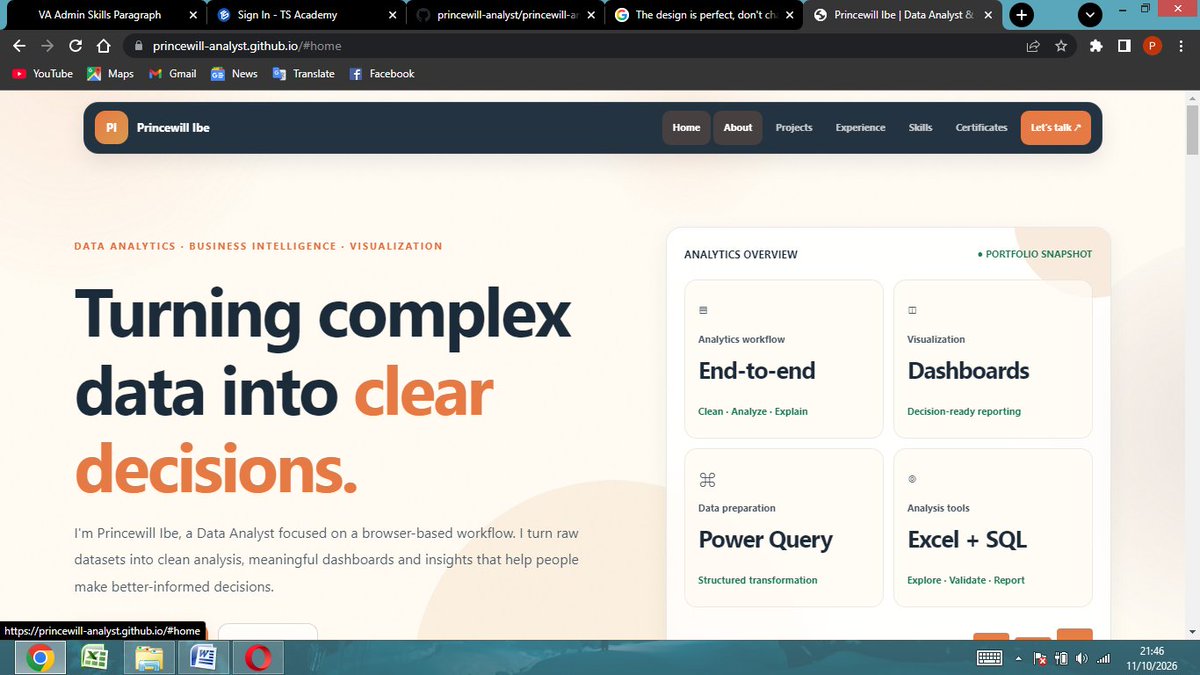Click the Princewill Ibe site name
Screen dimensions: 1200x675
point(173,128)
